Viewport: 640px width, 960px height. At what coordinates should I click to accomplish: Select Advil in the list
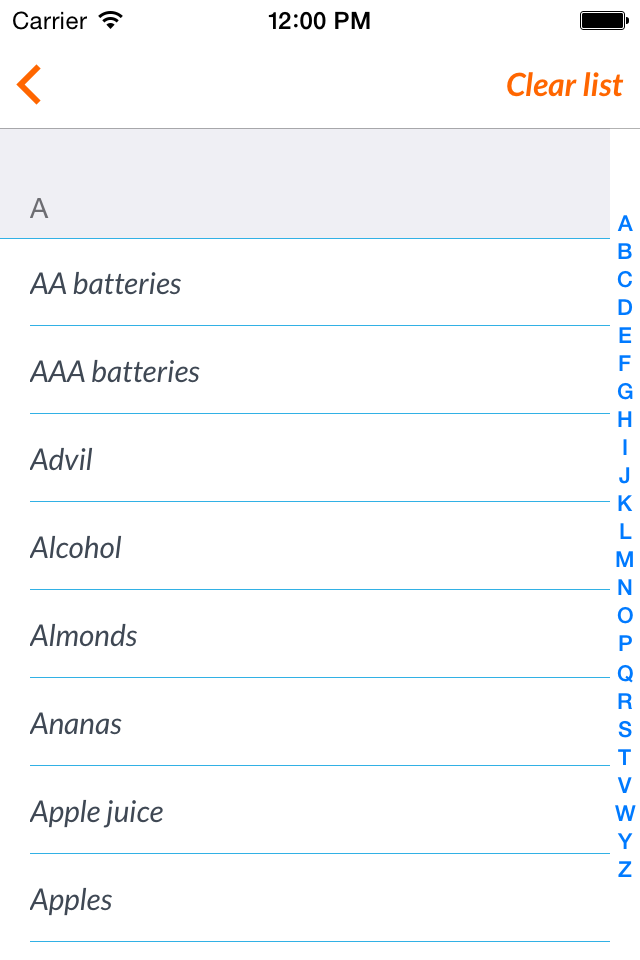pyautogui.click(x=300, y=460)
